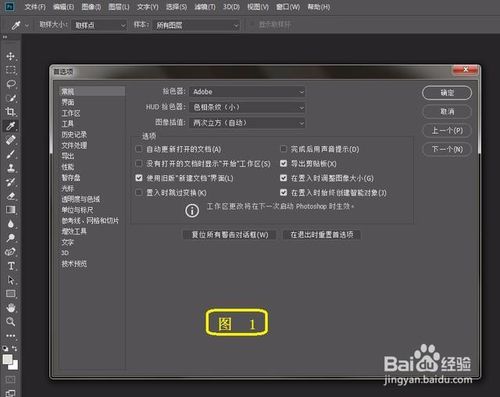
Task: Enable 自动更新打开的文档(A) checkbox
Action: coord(139,149)
